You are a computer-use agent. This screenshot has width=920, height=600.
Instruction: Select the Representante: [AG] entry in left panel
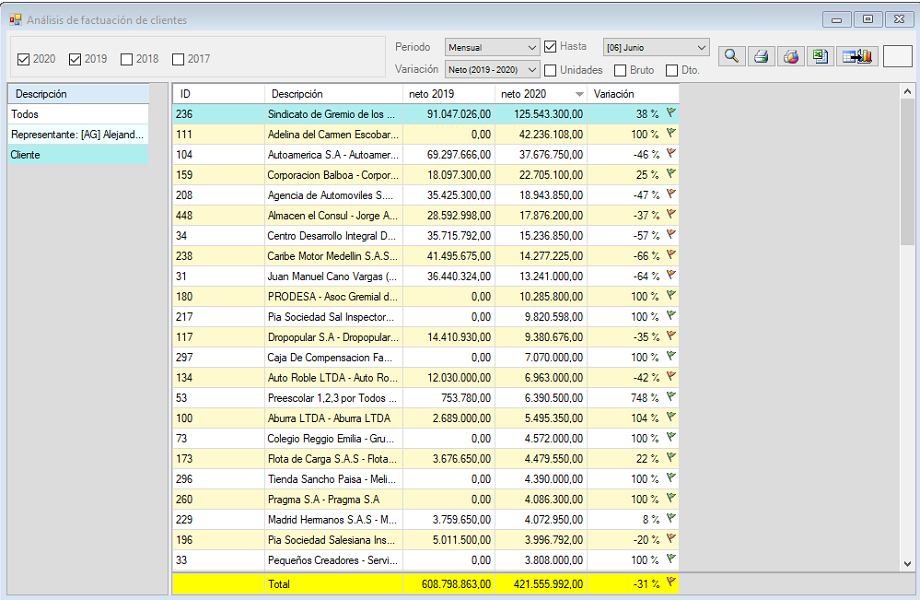(77, 134)
